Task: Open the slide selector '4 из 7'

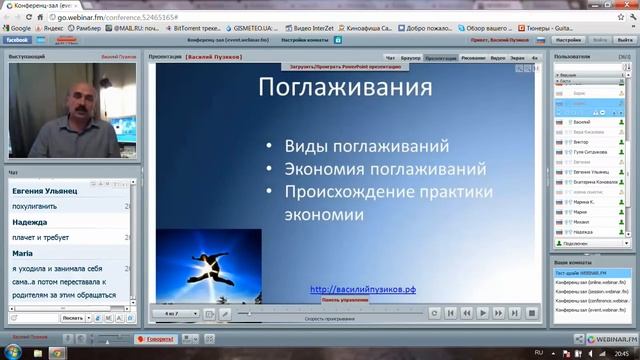Action: click(x=176, y=313)
